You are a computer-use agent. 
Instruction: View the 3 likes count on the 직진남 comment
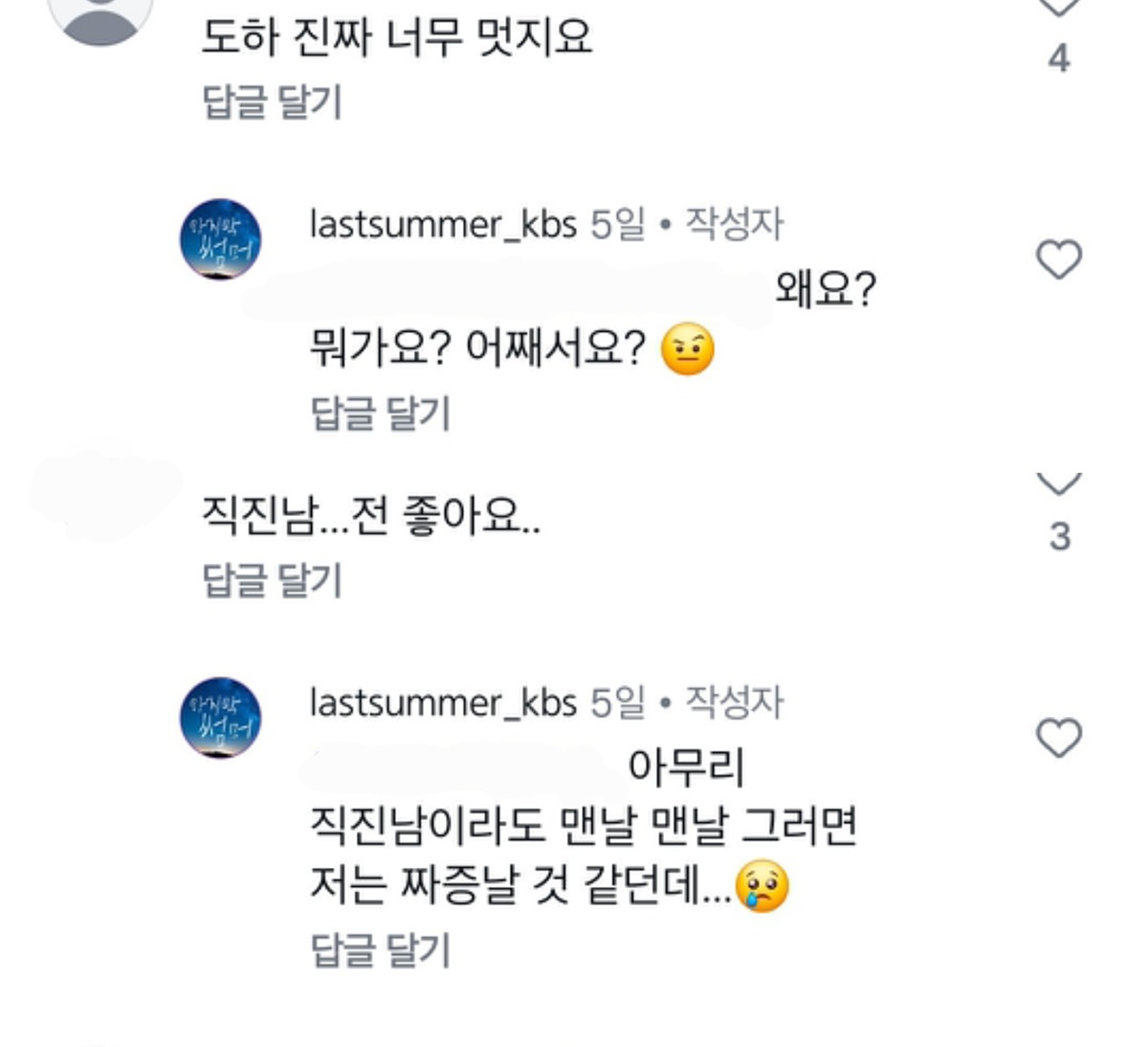pyautogui.click(x=1059, y=537)
